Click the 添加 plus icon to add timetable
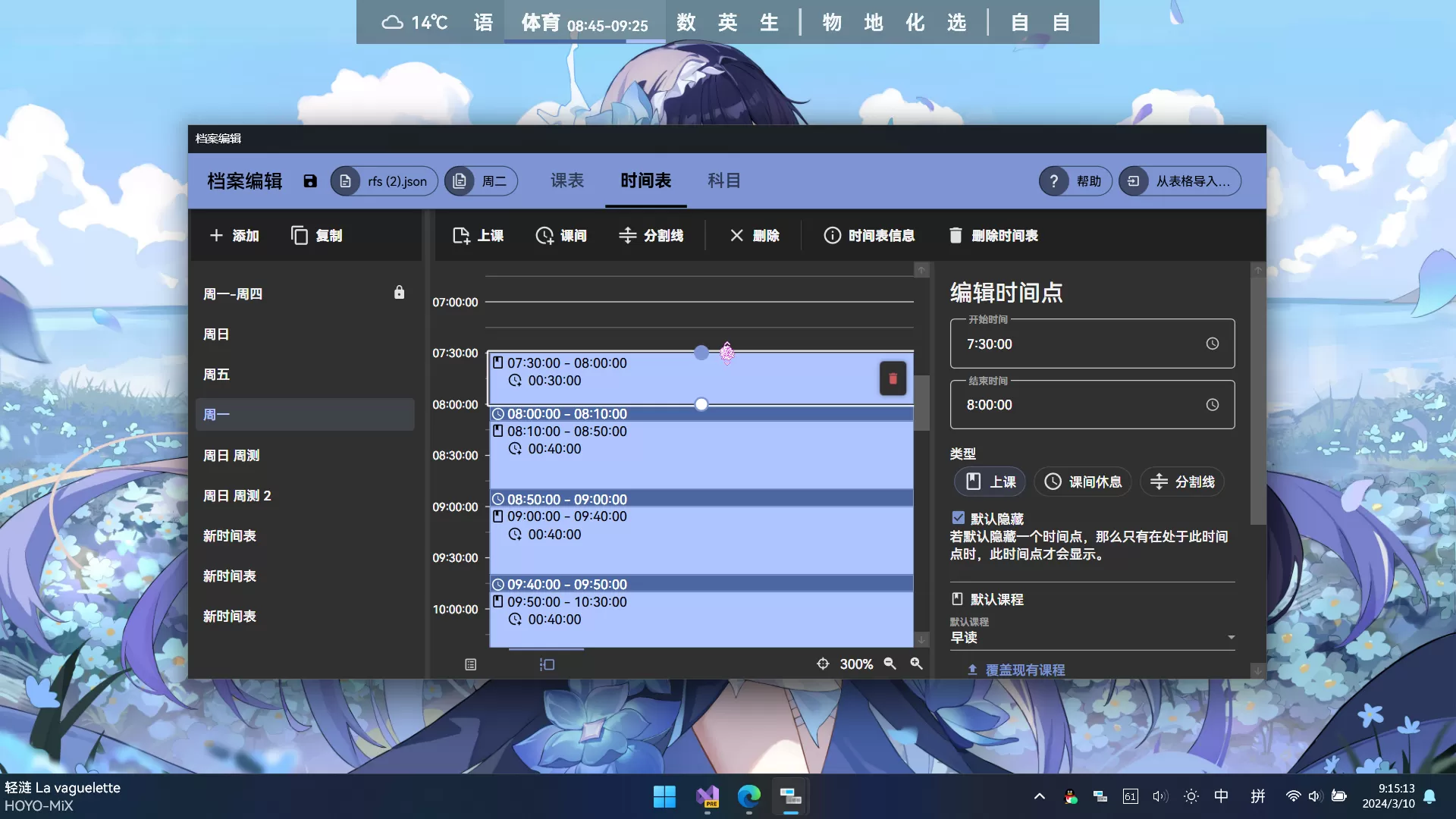1456x819 pixels. tap(217, 235)
